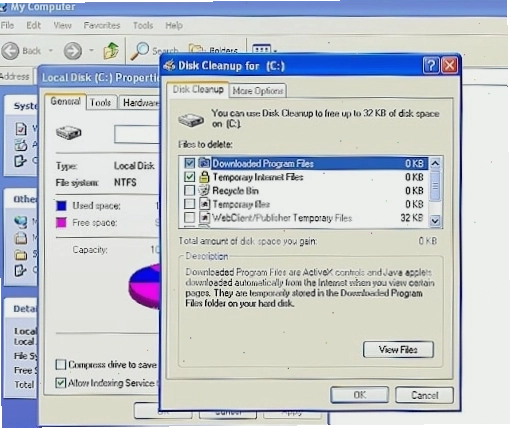Viewport: 510px width, 428px height.
Task: Click the Recycle Bin icon in list
Action: click(204, 190)
